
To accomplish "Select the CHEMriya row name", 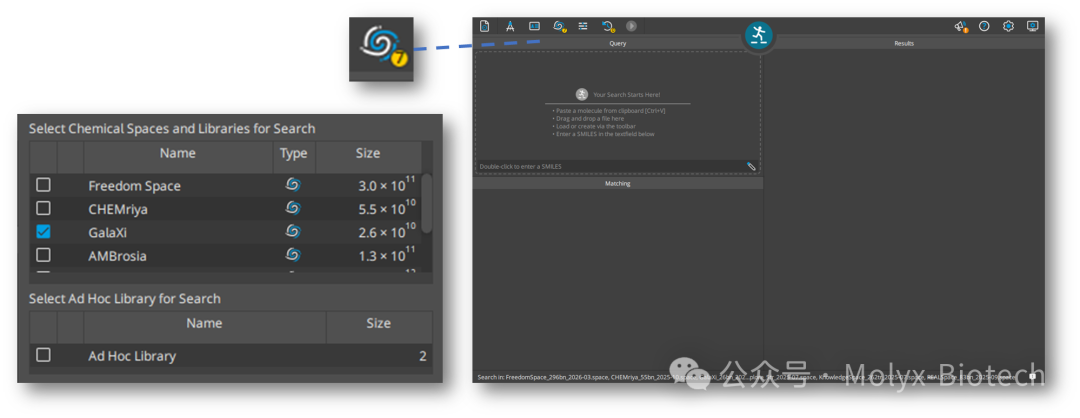I will point(118,209).
